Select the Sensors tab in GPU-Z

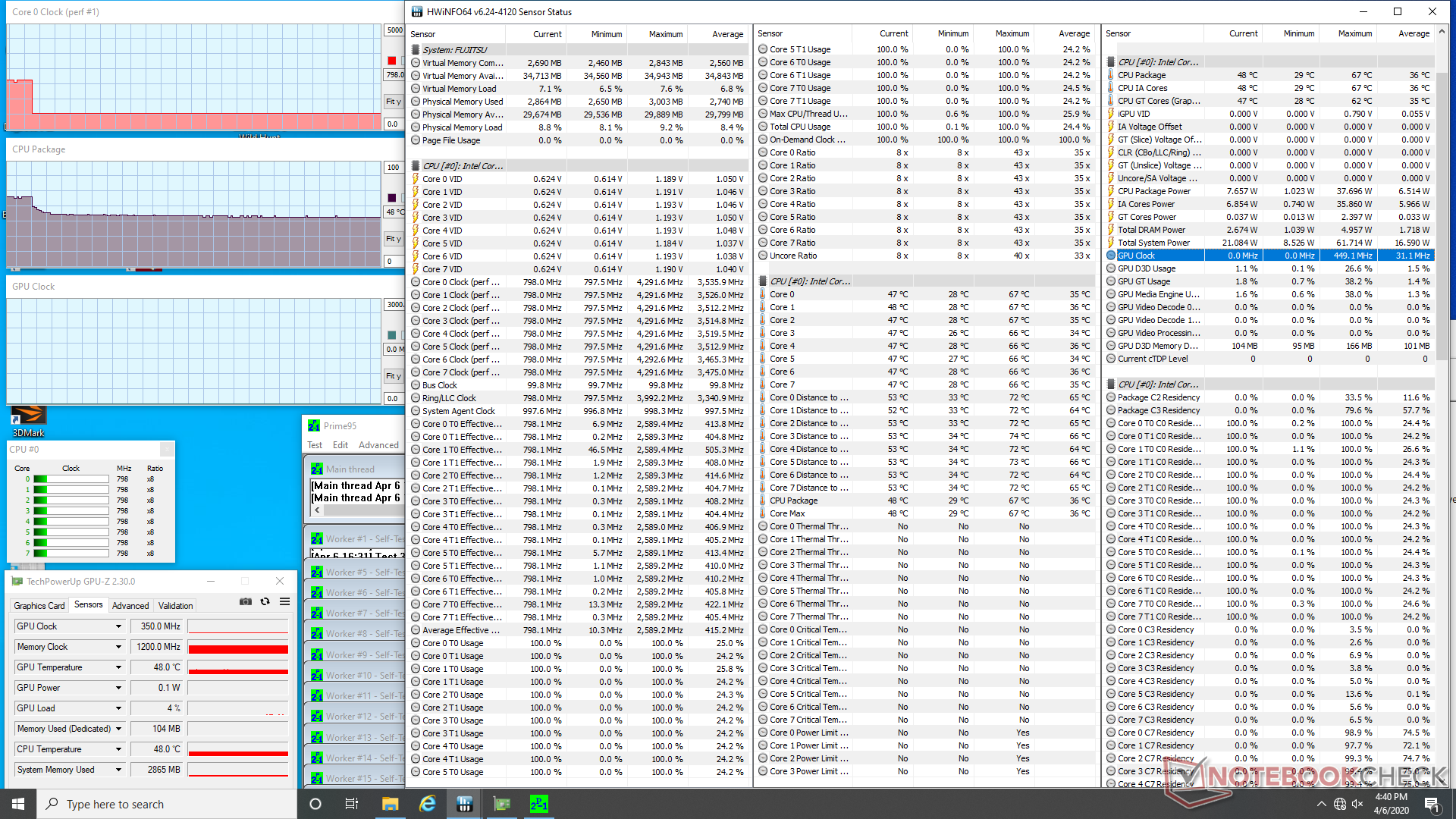point(89,605)
